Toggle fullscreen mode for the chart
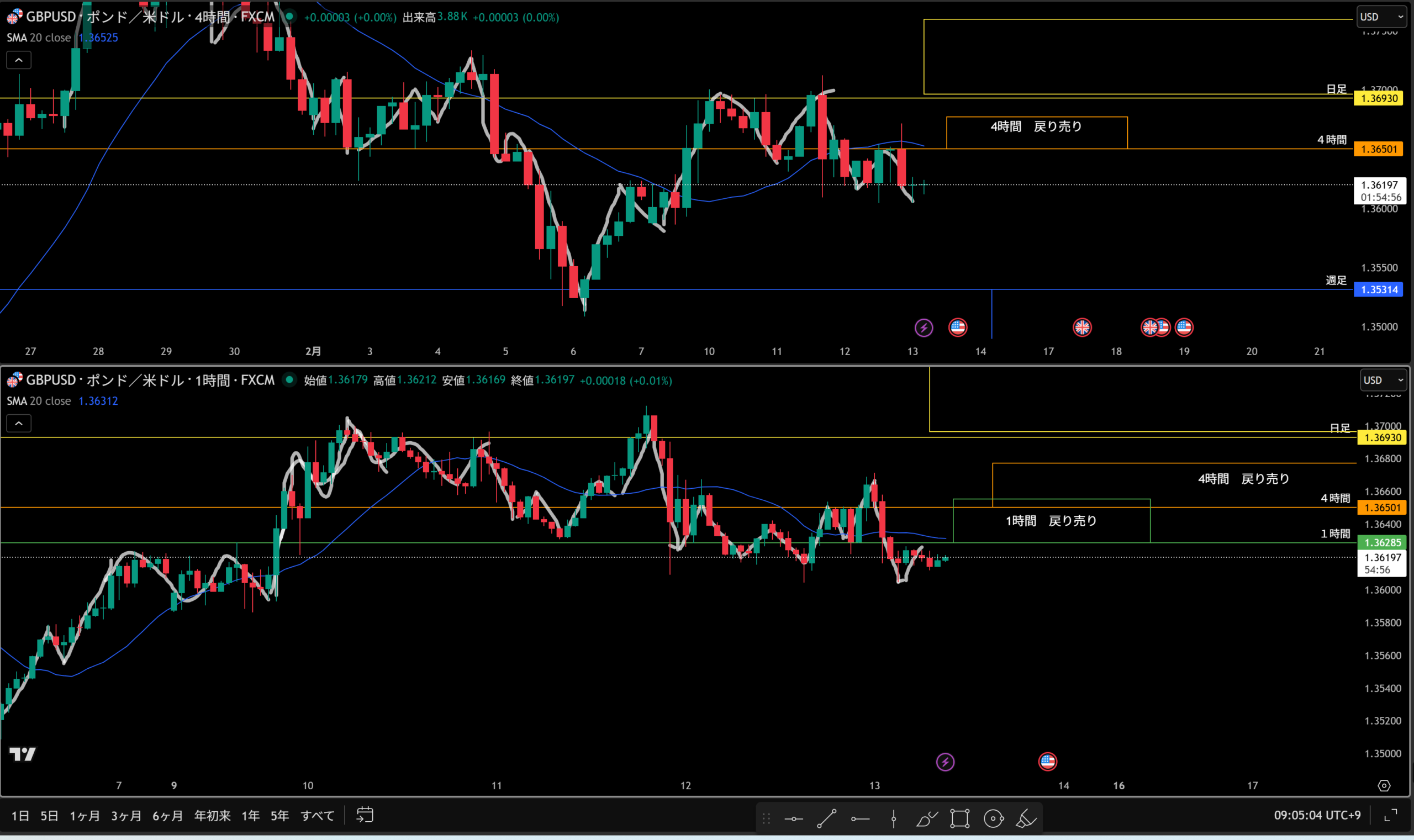The image size is (1414, 840). coord(1390,815)
